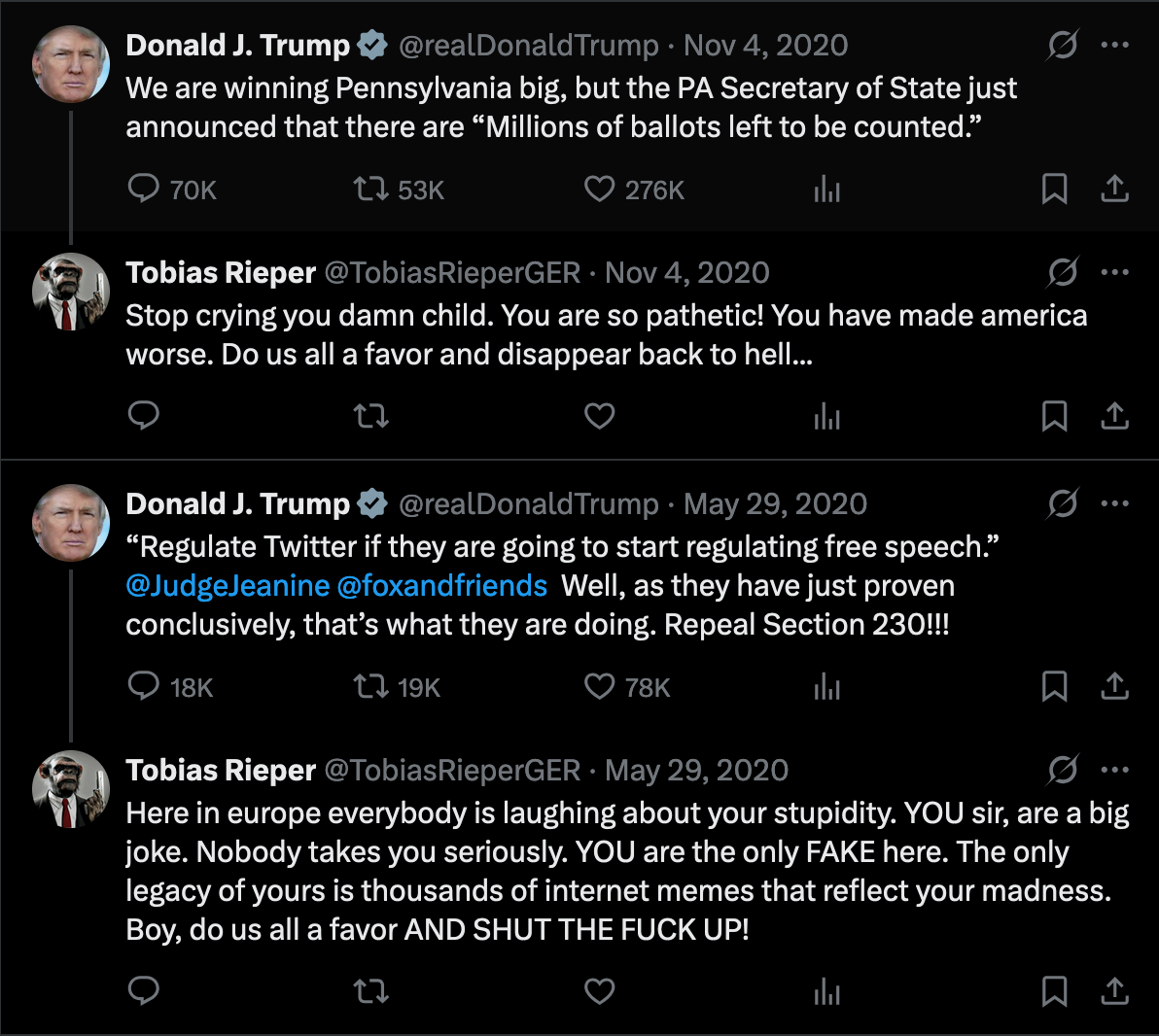Retweet Tobias Rieper's 'Stop crying' reply
Viewport: 1159px width, 1036px height.
[x=370, y=416]
